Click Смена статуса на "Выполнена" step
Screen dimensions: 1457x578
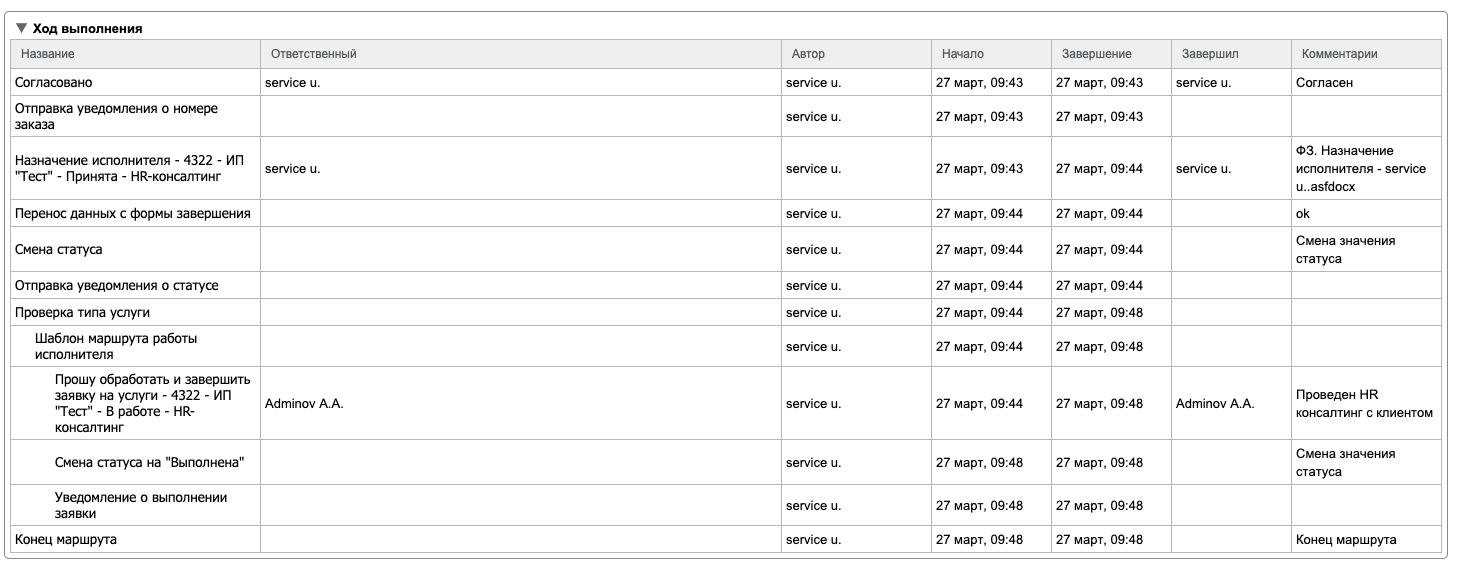tap(150, 462)
